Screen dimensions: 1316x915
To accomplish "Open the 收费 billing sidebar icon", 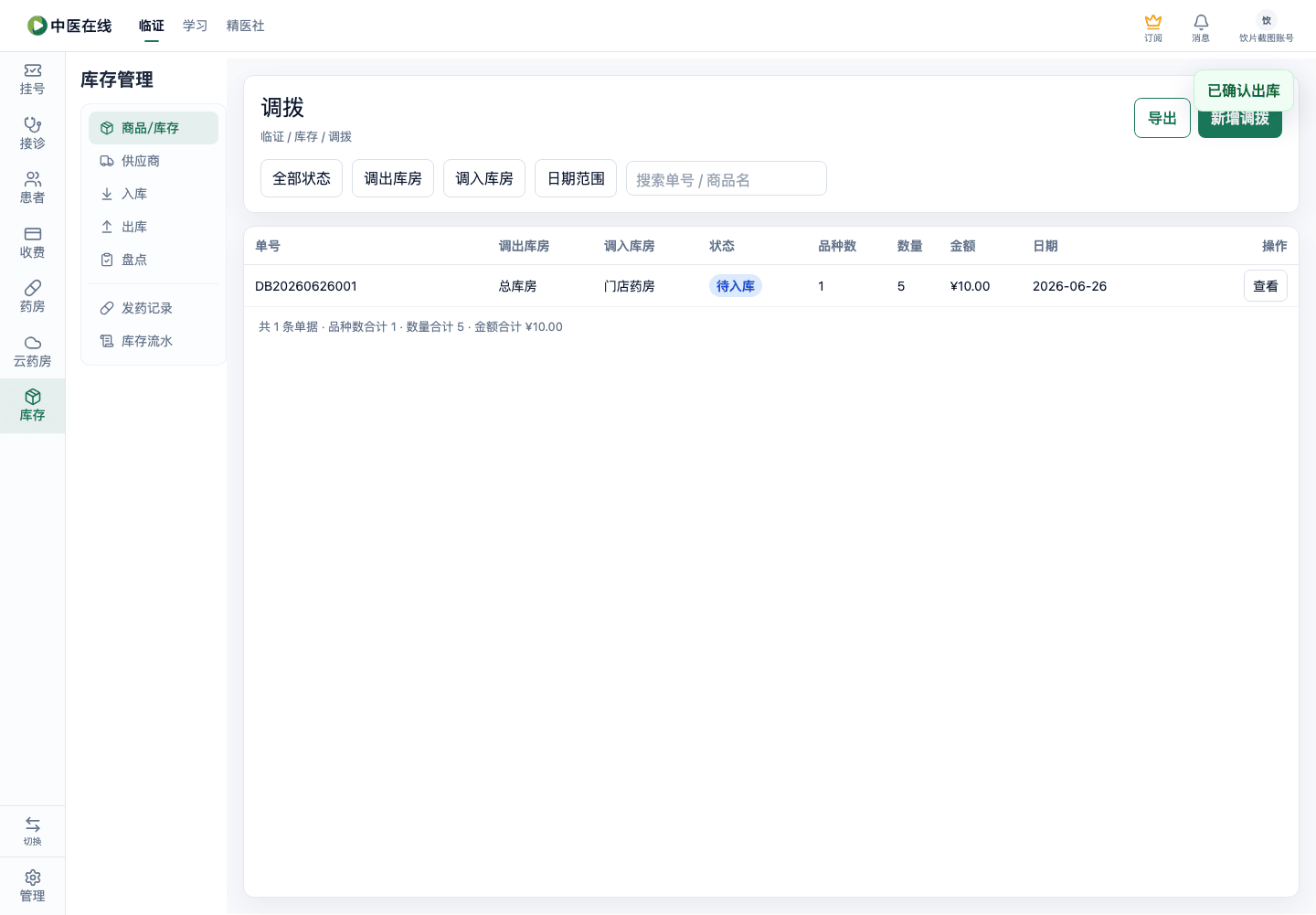I will click(x=32, y=242).
